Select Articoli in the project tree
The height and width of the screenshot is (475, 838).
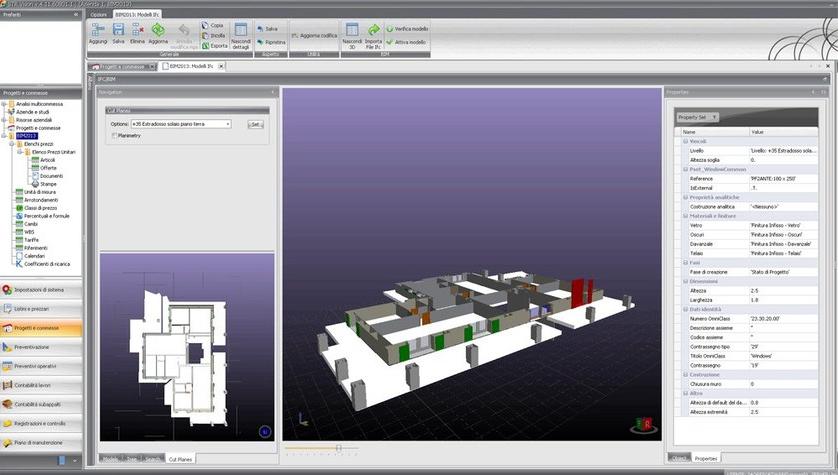48,160
